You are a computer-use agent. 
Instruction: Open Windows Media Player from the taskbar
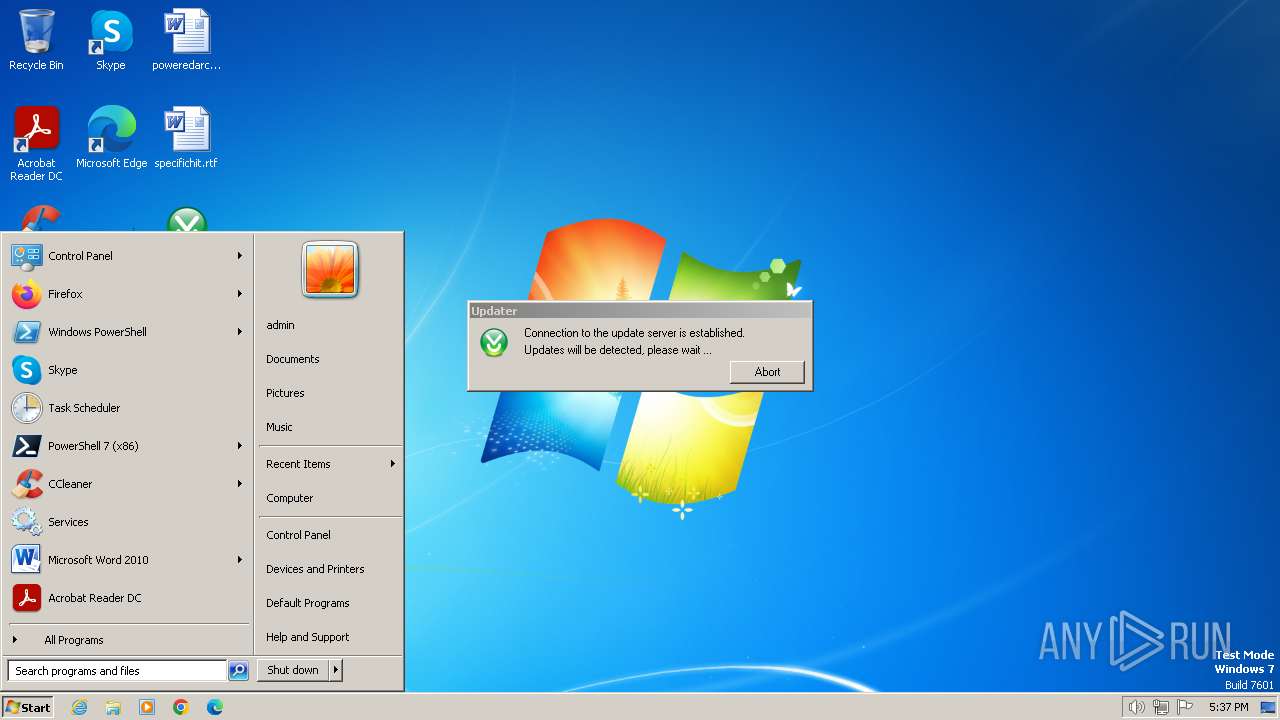(147, 707)
